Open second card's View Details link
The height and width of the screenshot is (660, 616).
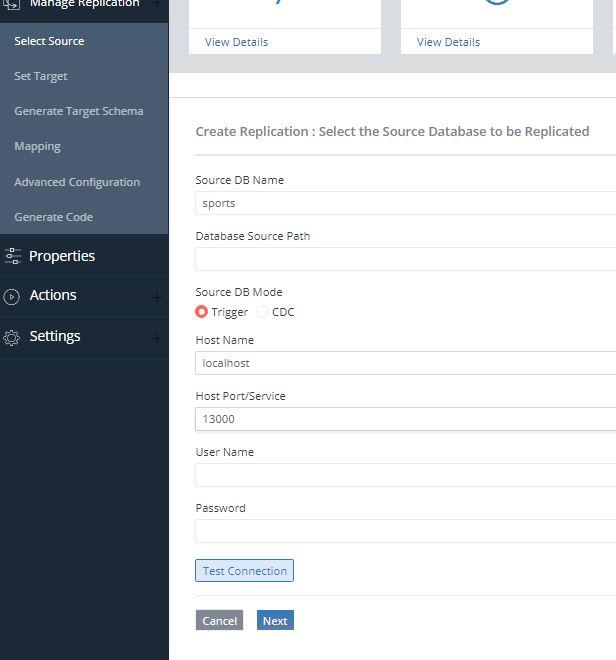(x=448, y=42)
